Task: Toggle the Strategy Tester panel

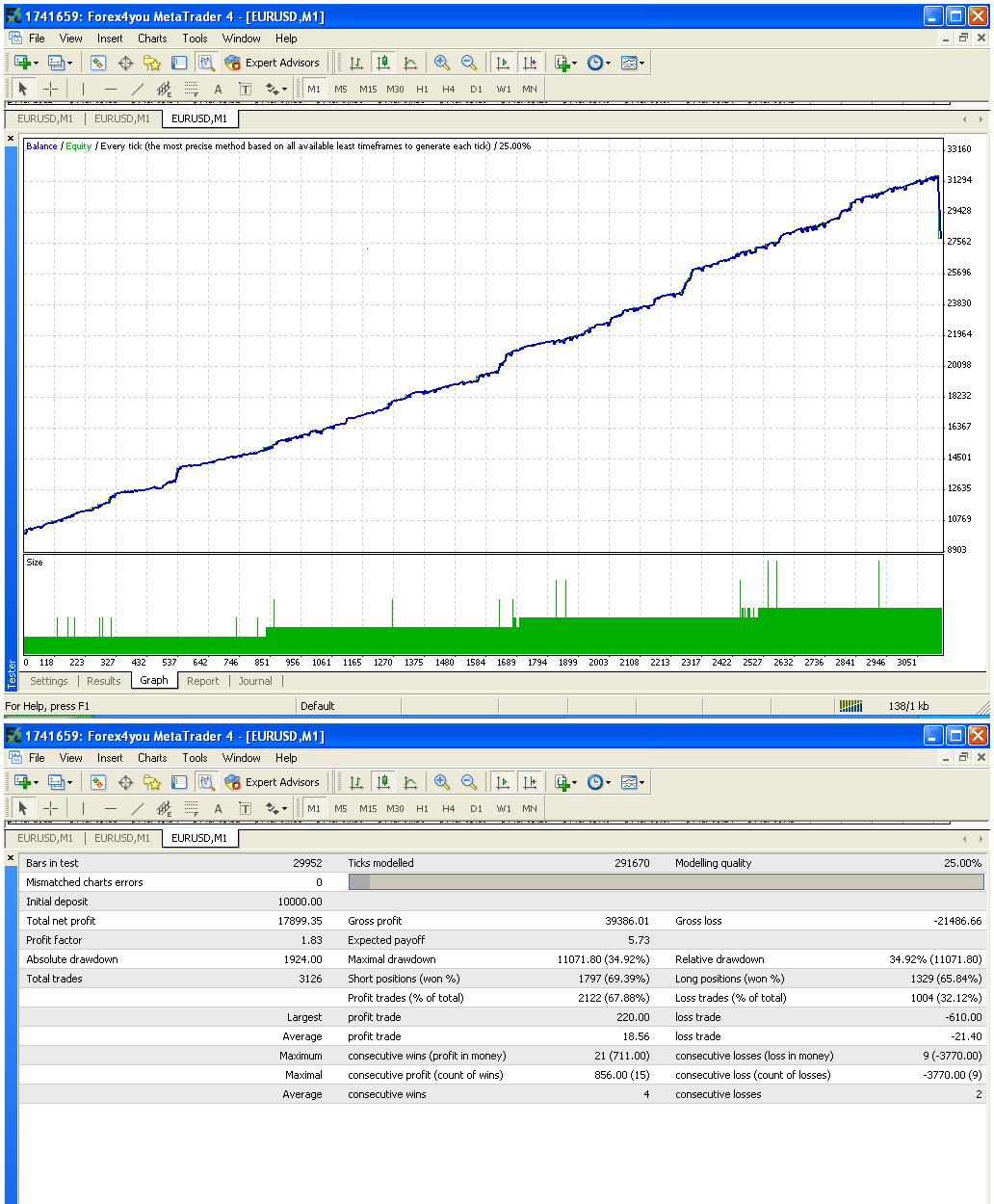Action: coord(206,62)
